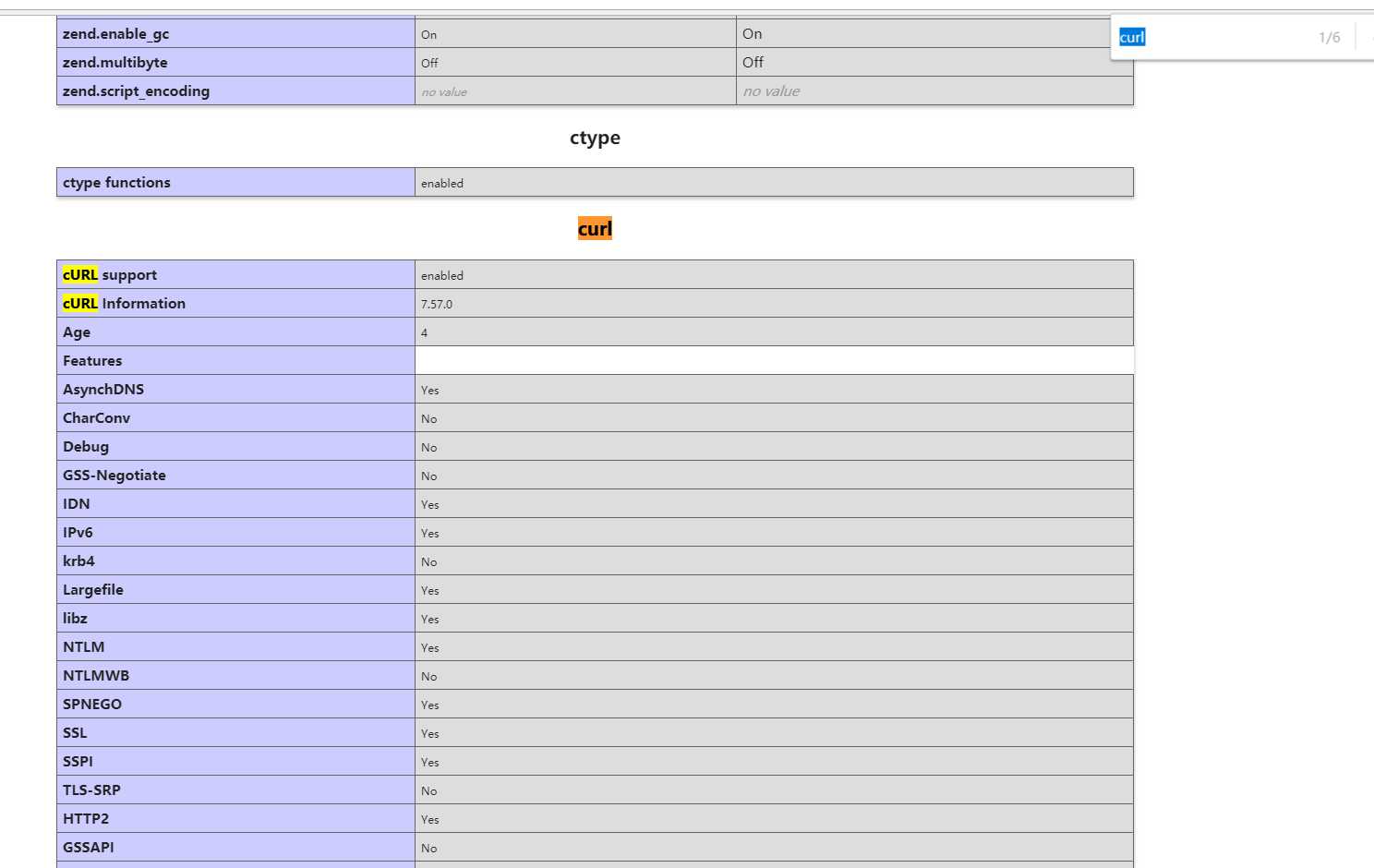Screen dimensions: 1374x868
Task: Click the master value Off for zend.multibyte
Action: tap(753, 63)
